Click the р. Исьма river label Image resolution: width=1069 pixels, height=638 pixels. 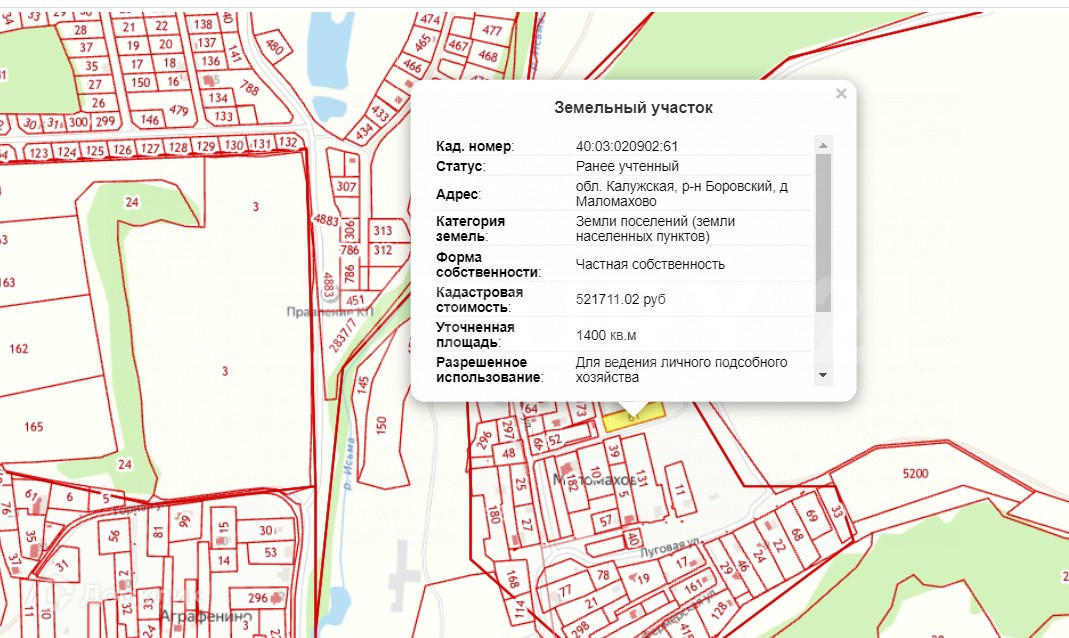(348, 465)
